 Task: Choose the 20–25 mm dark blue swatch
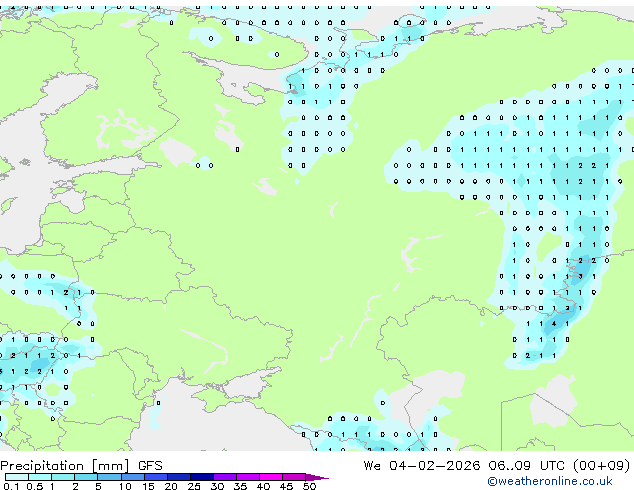(x=179, y=477)
